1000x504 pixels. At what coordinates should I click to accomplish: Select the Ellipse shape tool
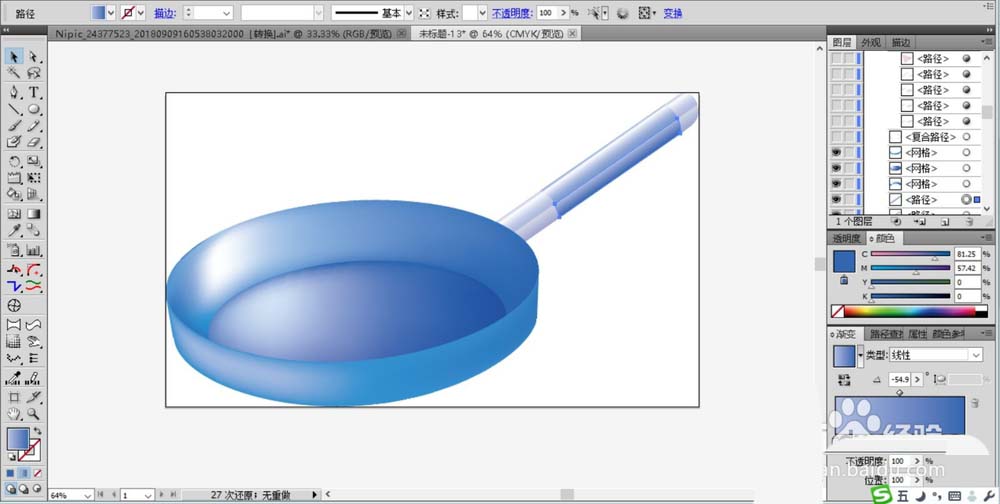tap(33, 109)
